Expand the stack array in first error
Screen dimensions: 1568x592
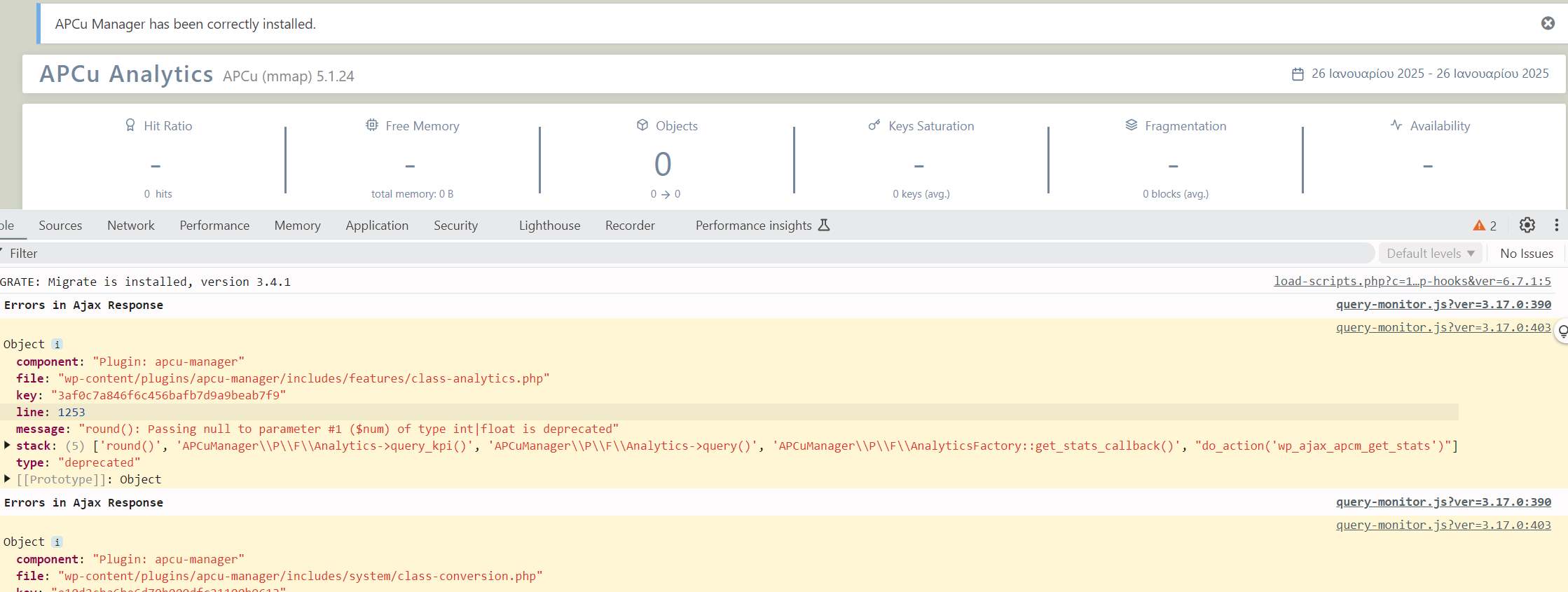pos(7,446)
